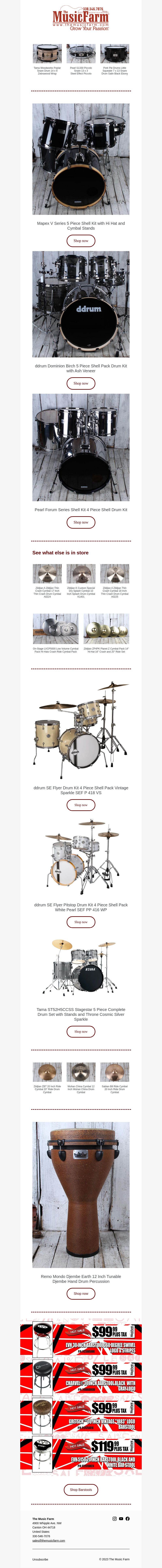Click the EVH 30 inch barstool $99.99 banner

click(81, 1339)
